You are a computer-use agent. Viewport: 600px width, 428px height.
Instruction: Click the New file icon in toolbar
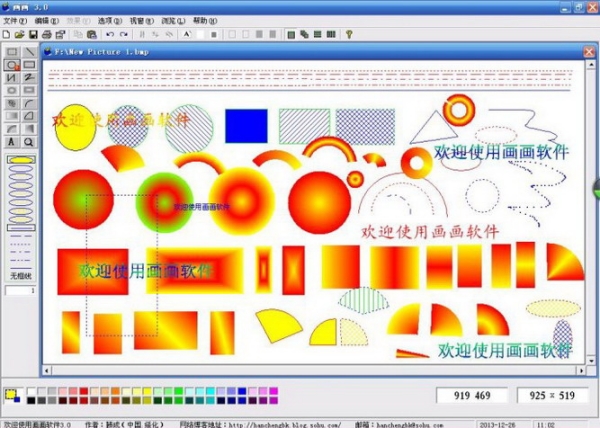coord(7,34)
